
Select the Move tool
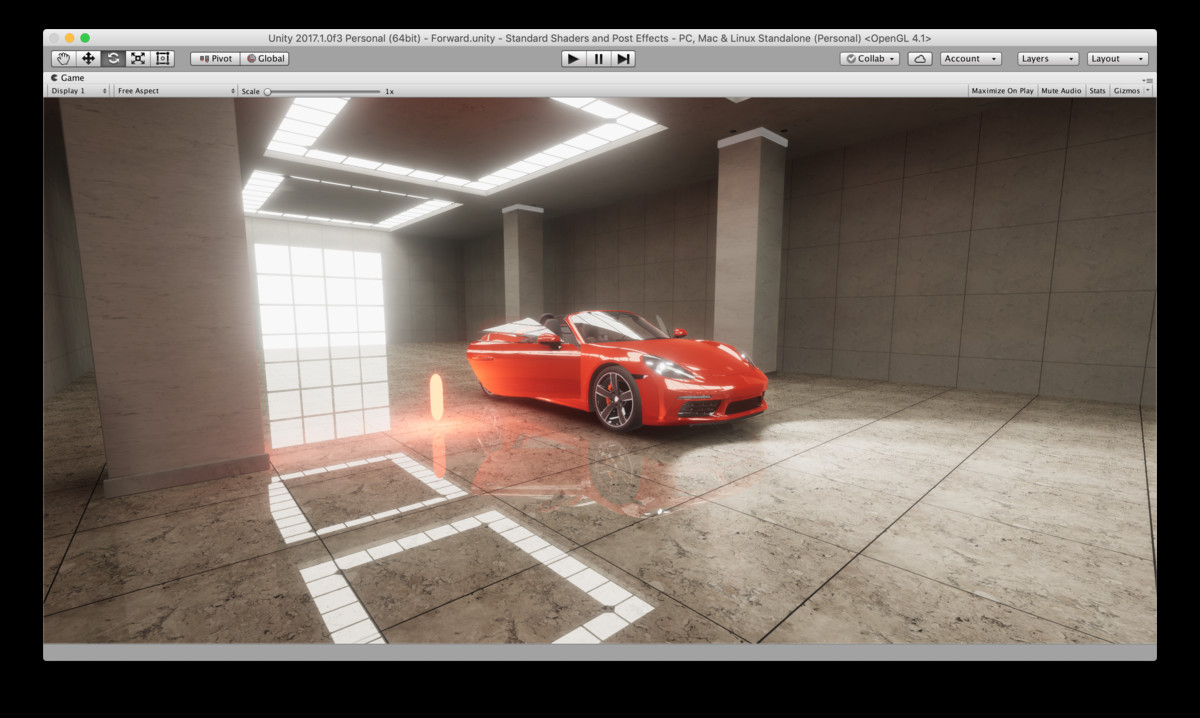[x=89, y=59]
